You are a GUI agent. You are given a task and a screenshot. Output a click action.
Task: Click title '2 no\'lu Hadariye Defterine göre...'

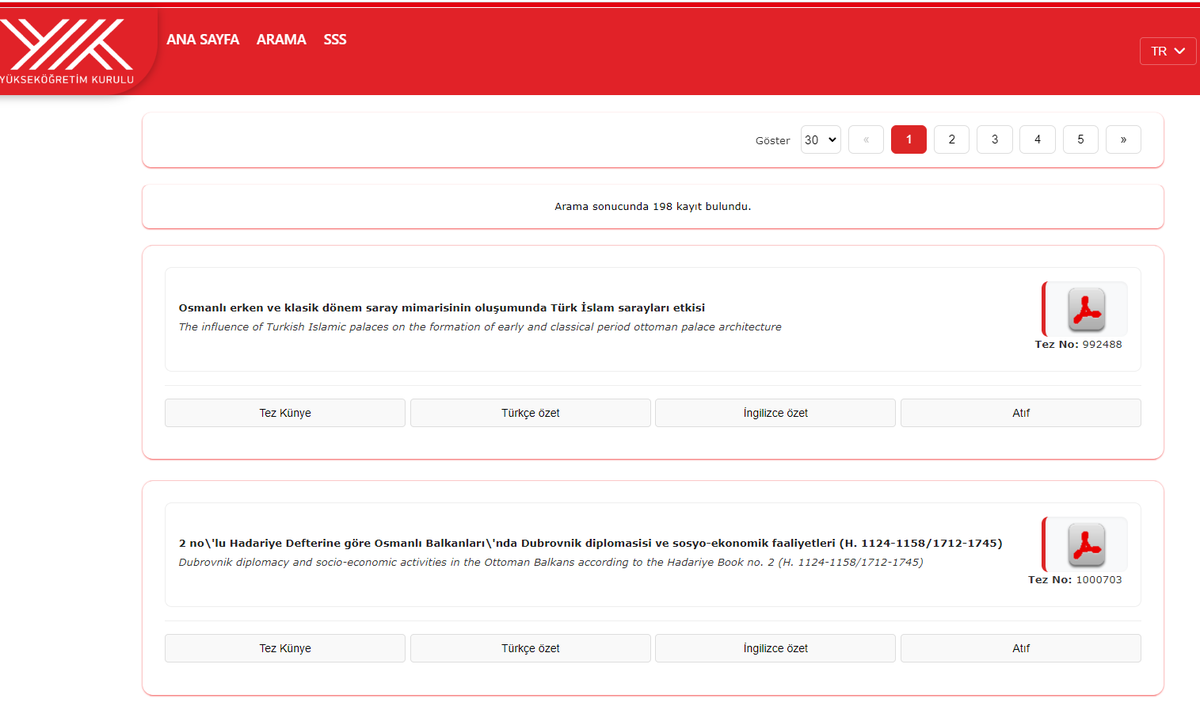(590, 543)
